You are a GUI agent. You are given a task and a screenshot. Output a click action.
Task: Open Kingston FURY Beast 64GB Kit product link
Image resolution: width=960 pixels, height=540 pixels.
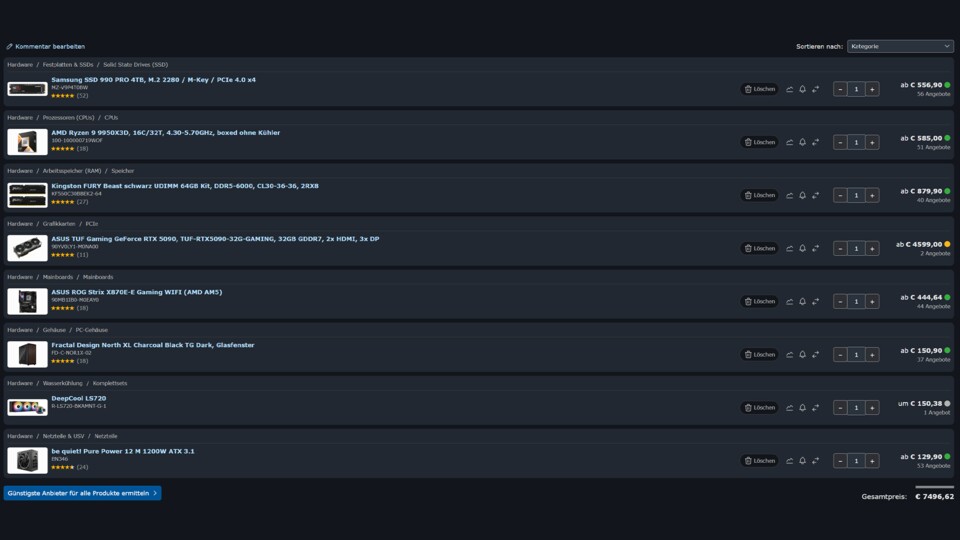185,186
